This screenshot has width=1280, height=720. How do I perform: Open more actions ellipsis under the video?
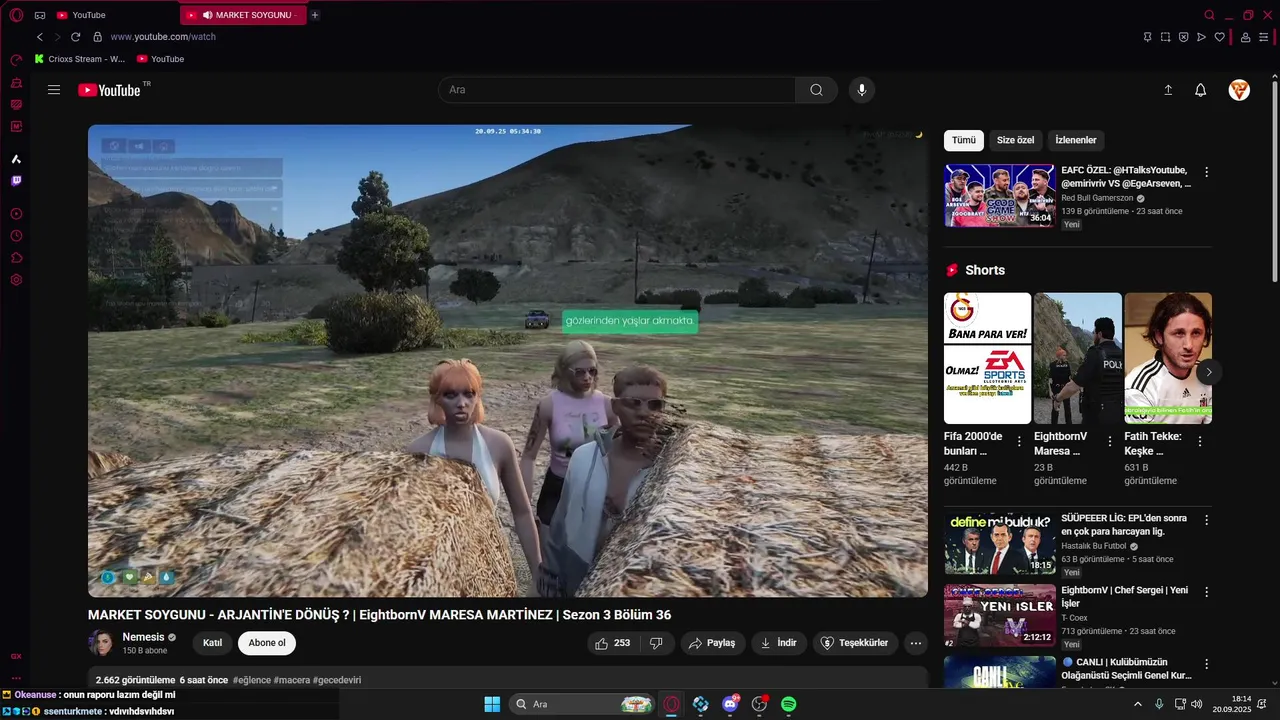tap(916, 643)
